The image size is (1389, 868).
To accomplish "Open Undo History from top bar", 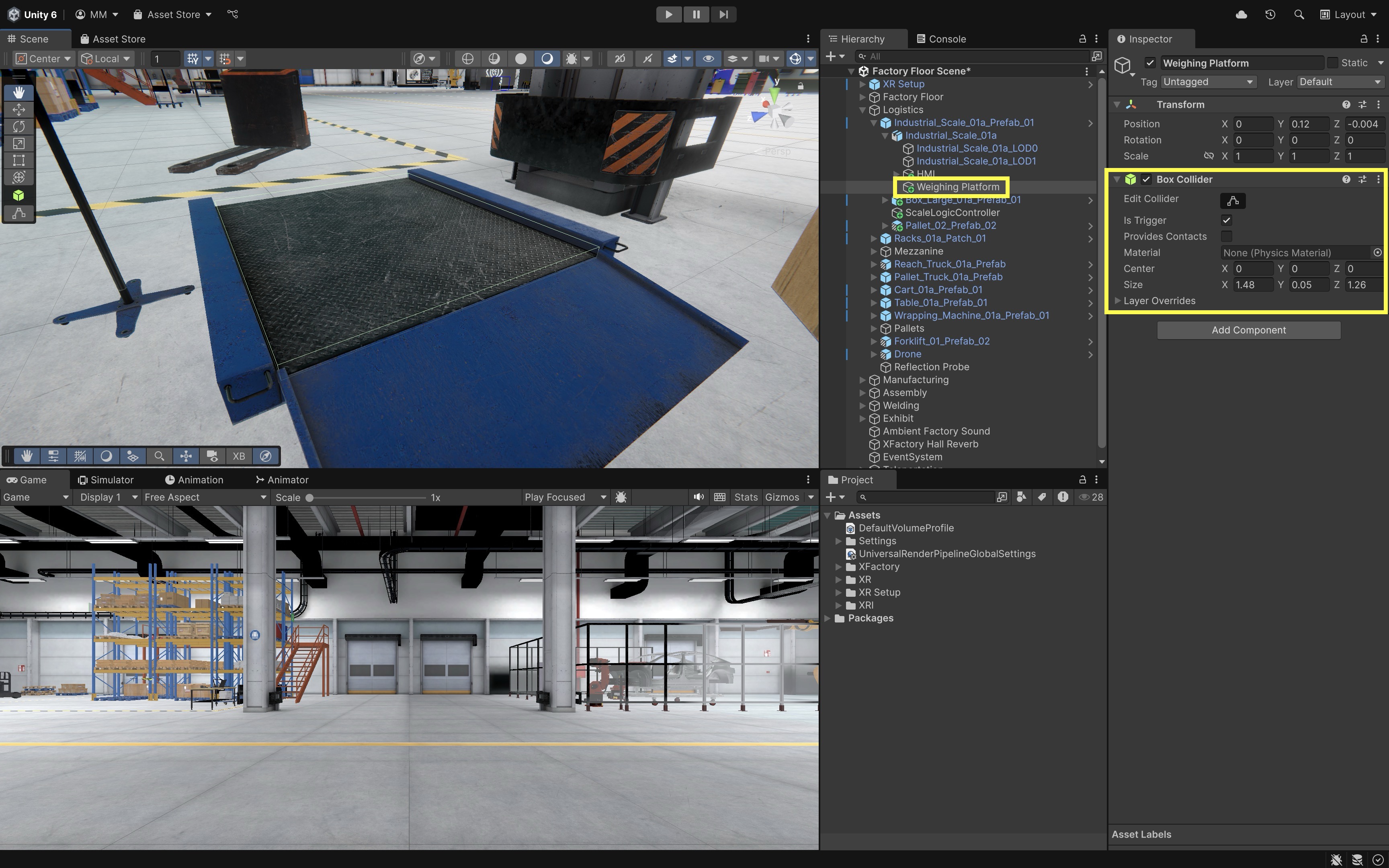I will 1270,14.
